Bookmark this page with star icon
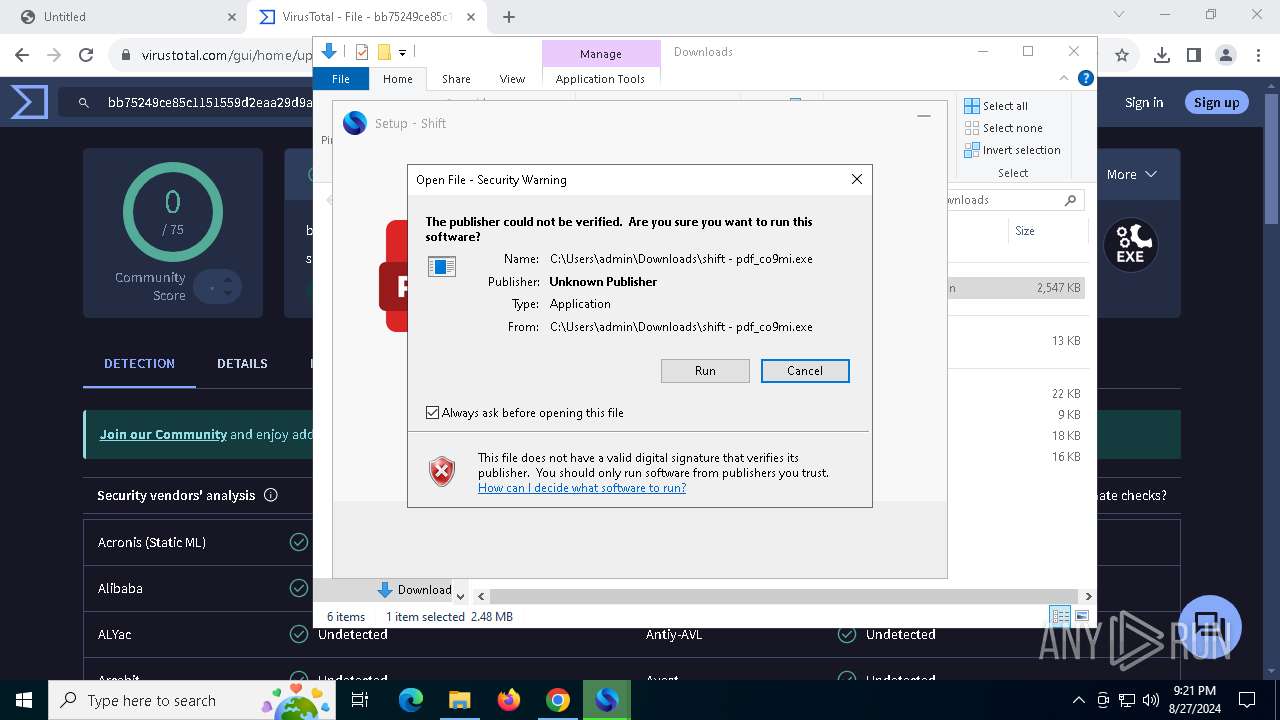This screenshot has height=720, width=1280. pyautogui.click(x=1122, y=55)
